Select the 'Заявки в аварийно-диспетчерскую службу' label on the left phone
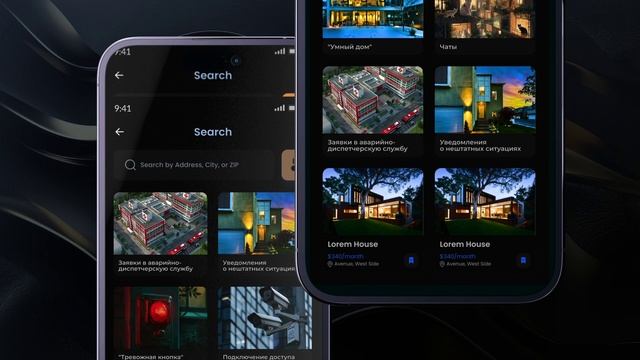This screenshot has width=640, height=360. coord(155,266)
